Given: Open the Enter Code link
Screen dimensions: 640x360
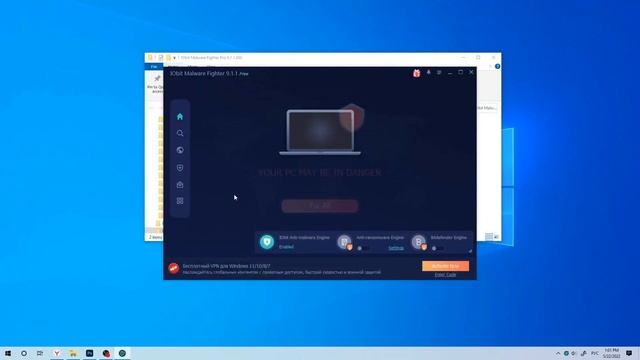Looking at the screenshot, I should click(x=445, y=275).
